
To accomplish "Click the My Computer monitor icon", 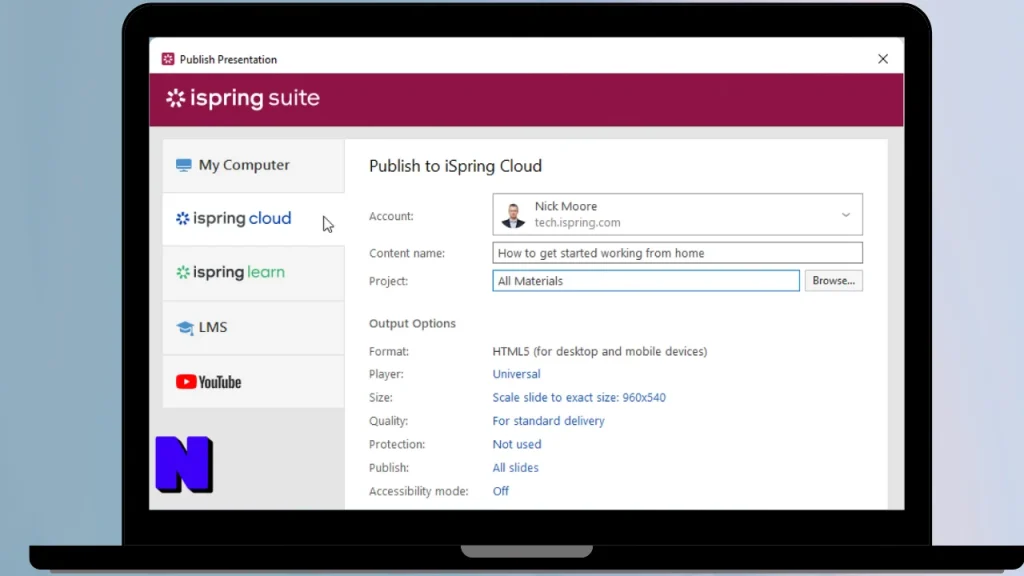I will point(184,165).
